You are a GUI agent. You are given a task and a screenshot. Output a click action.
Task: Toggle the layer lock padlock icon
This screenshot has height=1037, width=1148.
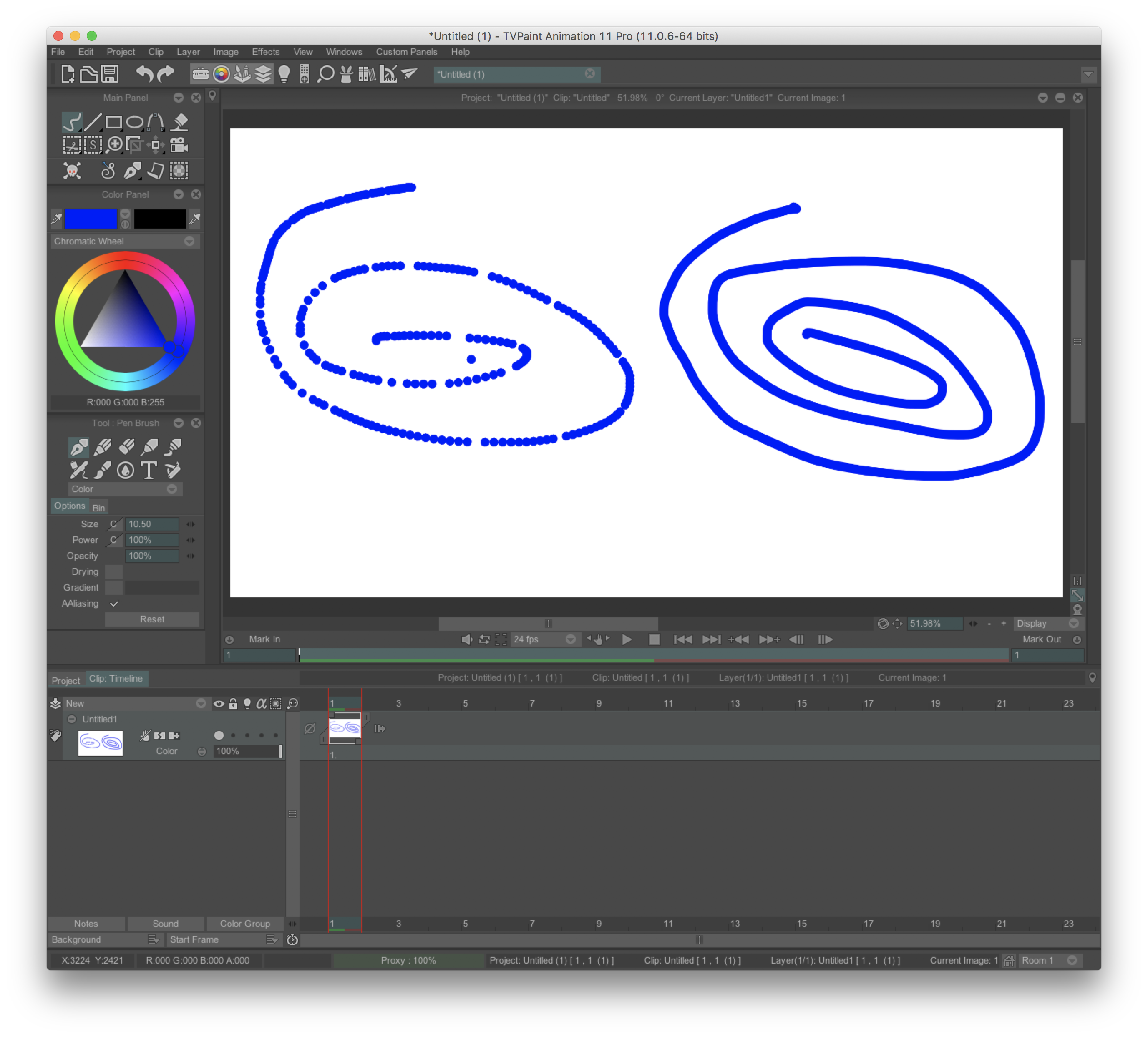coord(233,704)
